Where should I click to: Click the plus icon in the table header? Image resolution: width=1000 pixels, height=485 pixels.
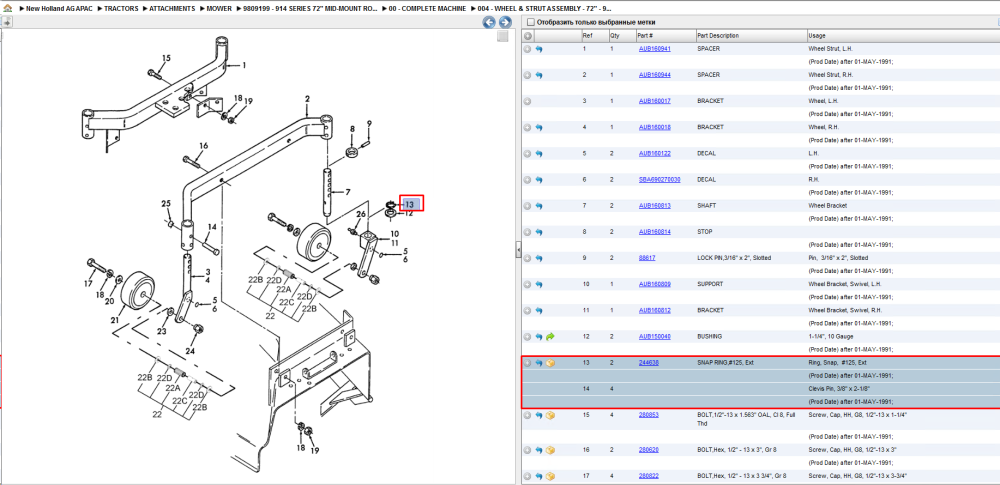527,36
